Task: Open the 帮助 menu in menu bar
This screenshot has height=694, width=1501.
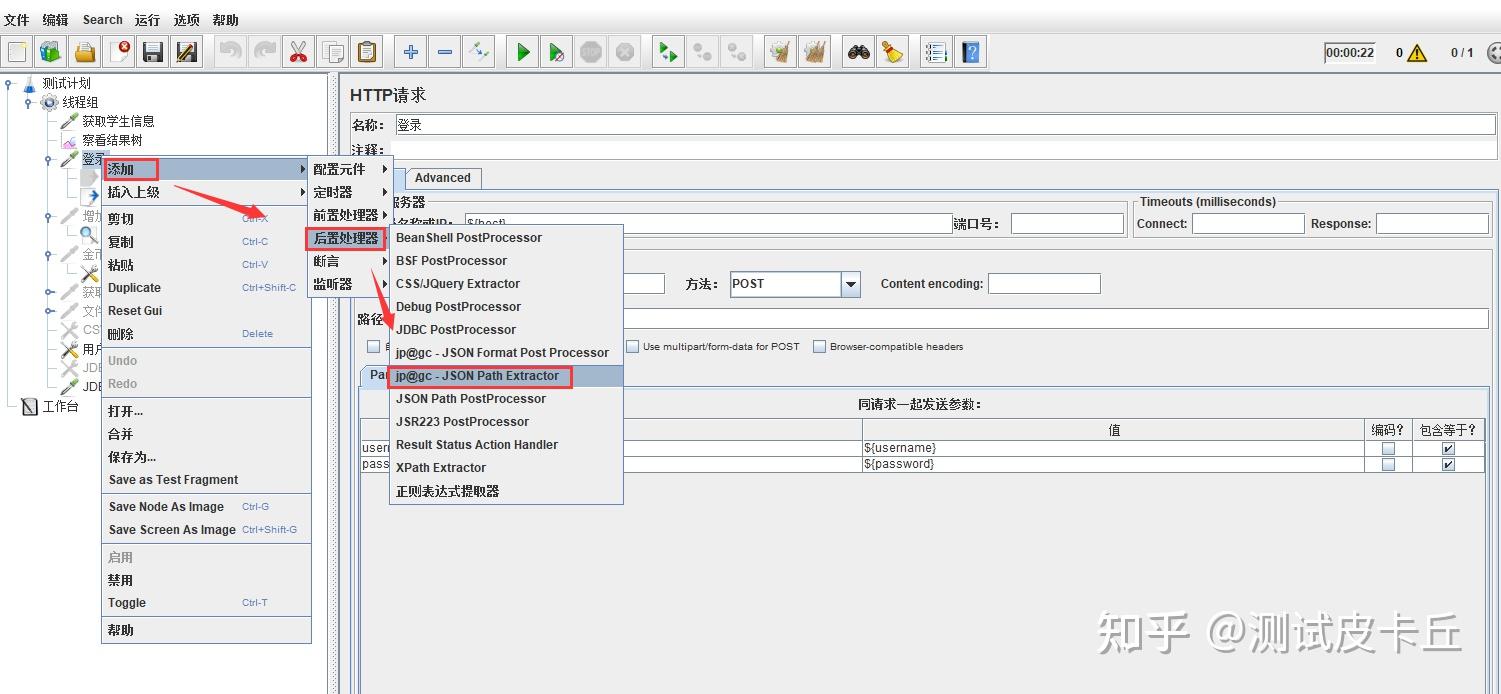Action: point(226,20)
